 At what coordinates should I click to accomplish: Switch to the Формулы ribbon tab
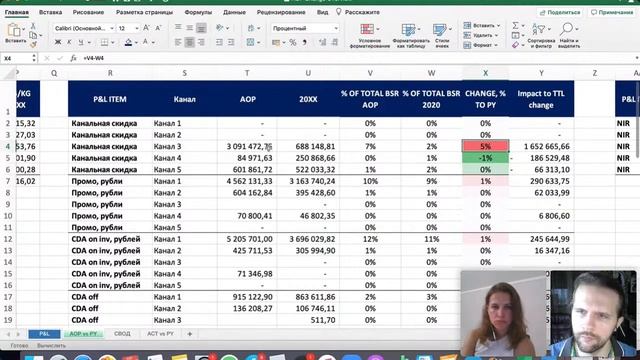[198, 12]
